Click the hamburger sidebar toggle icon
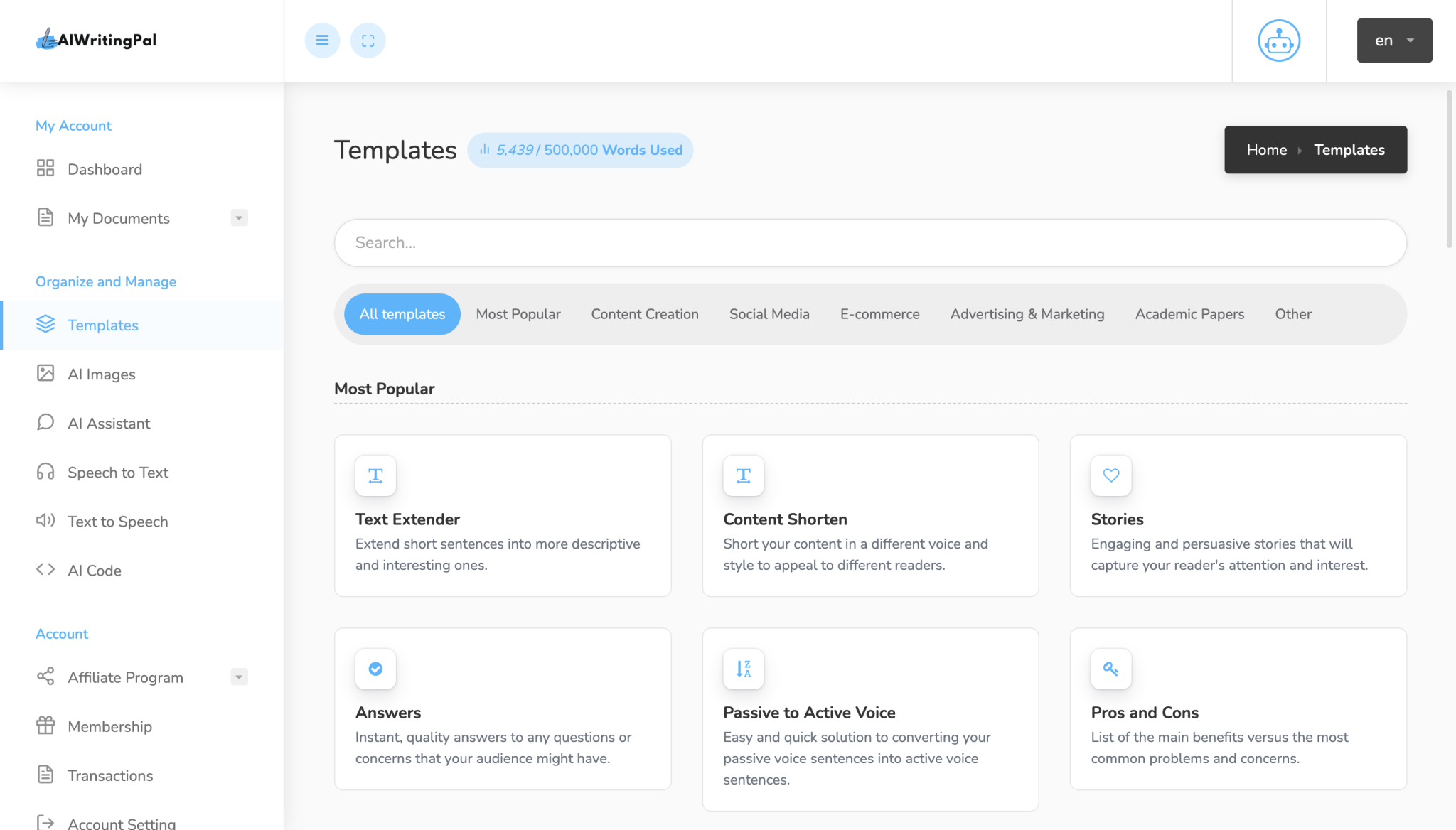The height and width of the screenshot is (830, 1456). [322, 41]
